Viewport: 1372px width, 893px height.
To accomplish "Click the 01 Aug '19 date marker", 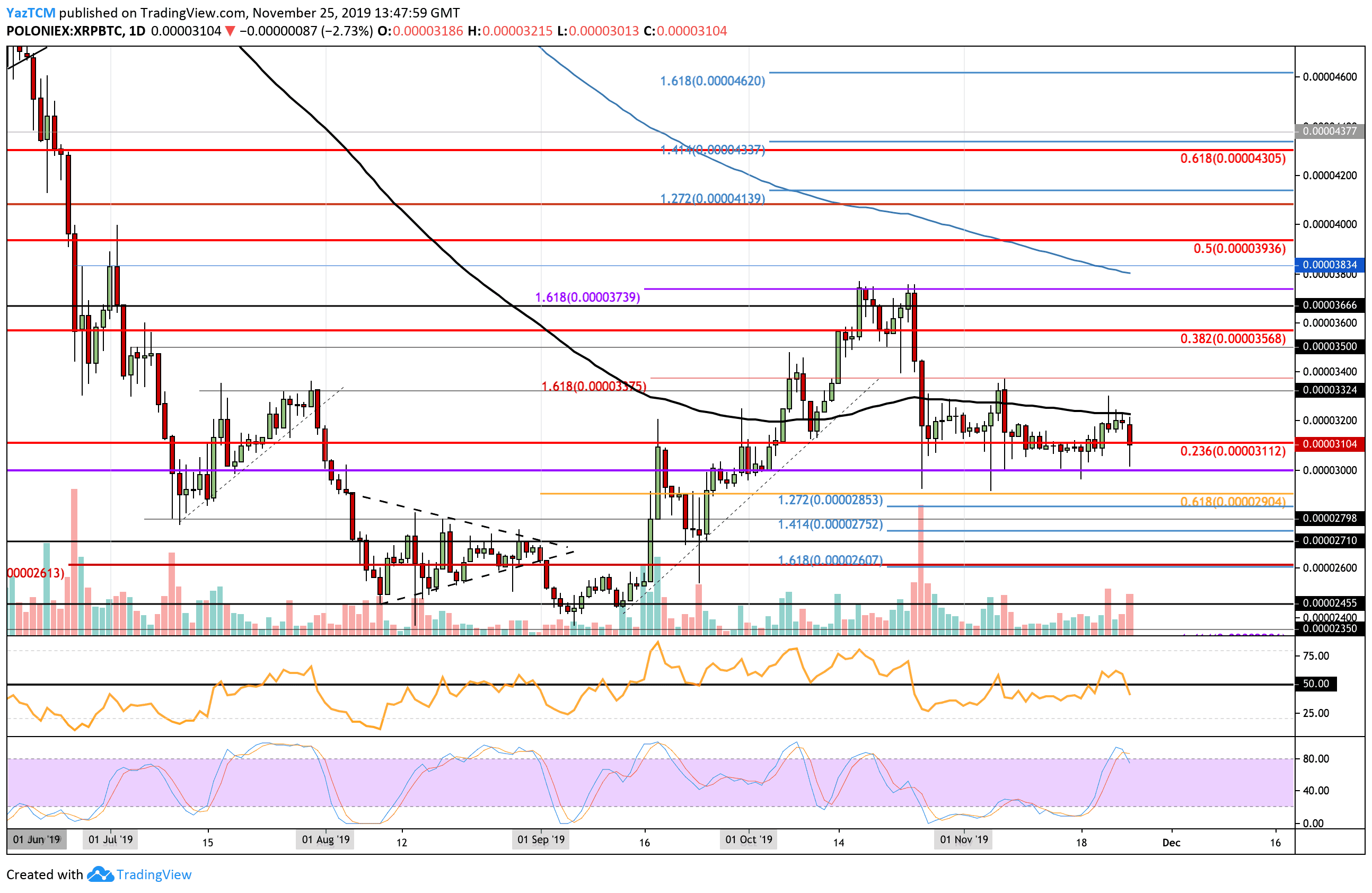I will pos(326,839).
